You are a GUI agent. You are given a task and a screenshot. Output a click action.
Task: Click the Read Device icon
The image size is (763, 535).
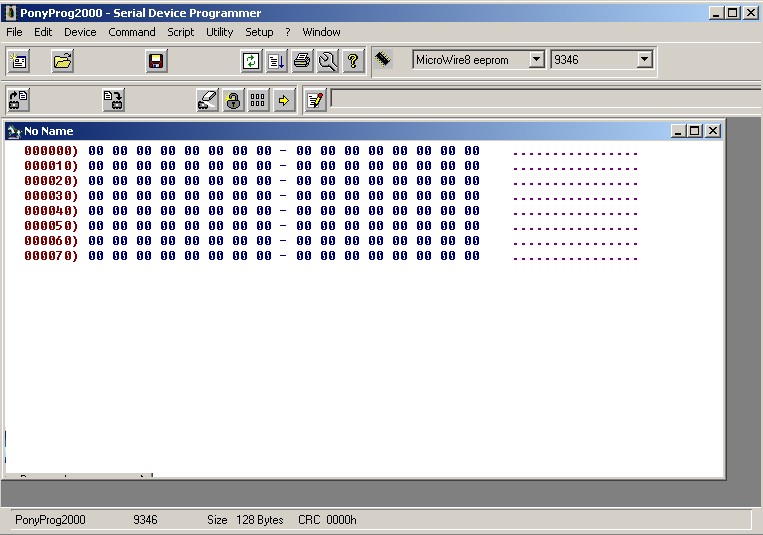[x=18, y=100]
